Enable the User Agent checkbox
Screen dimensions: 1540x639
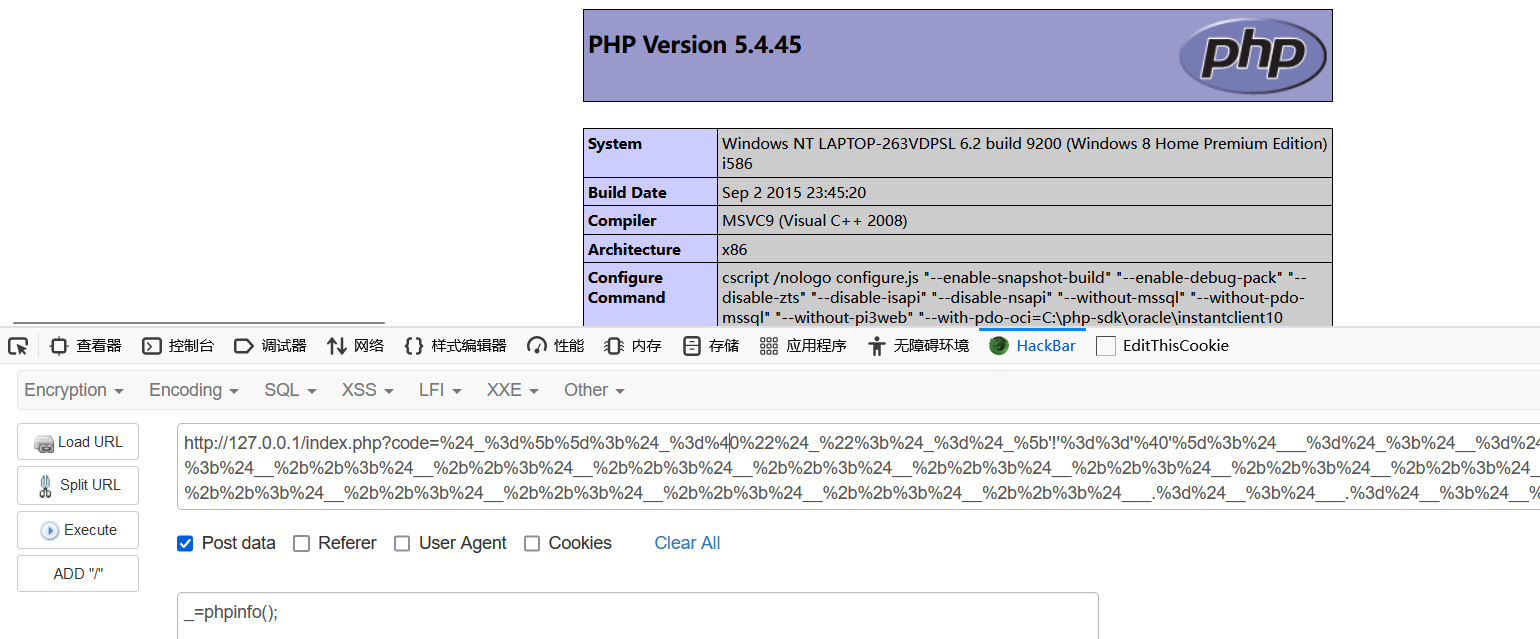point(402,543)
